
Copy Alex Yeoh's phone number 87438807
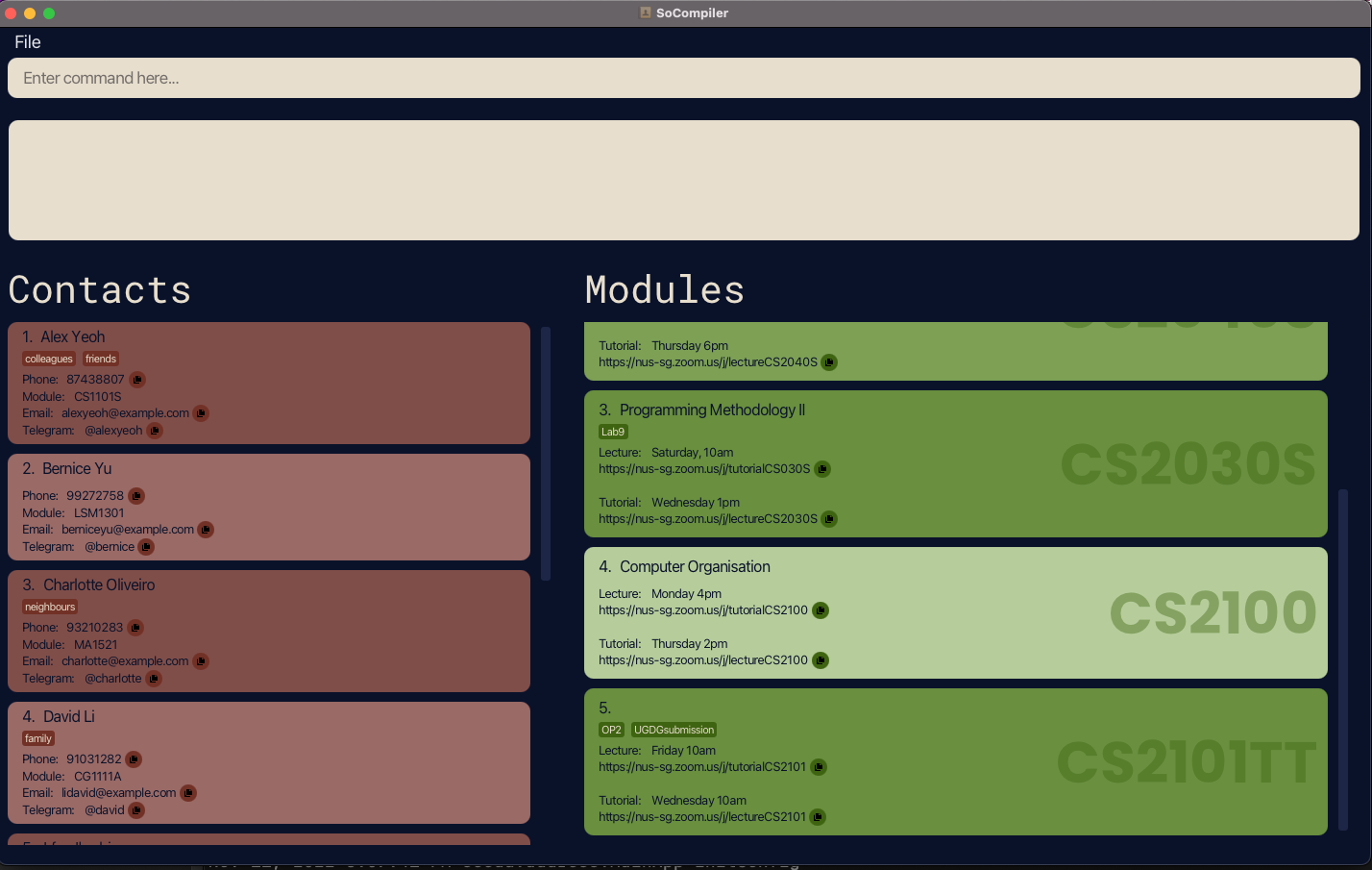(x=137, y=380)
